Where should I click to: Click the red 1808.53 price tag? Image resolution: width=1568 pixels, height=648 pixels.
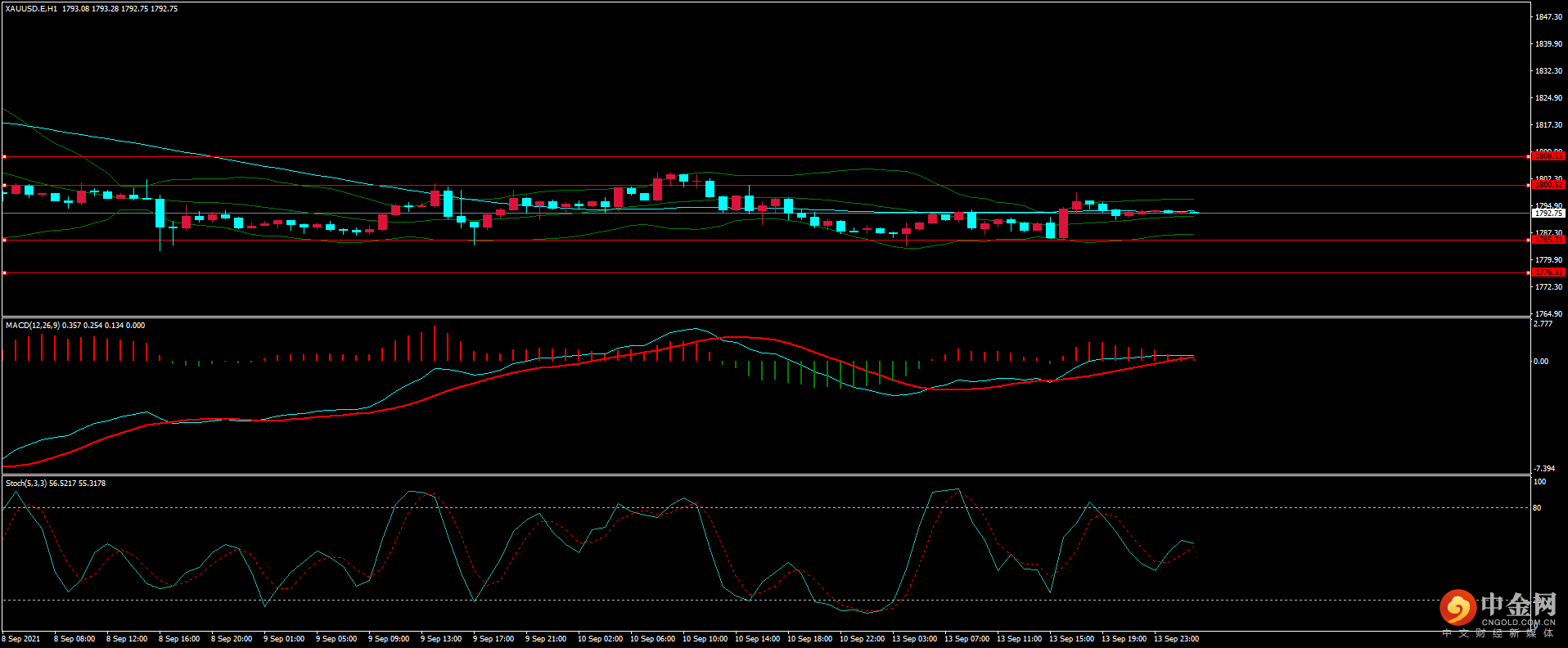coord(1548,155)
